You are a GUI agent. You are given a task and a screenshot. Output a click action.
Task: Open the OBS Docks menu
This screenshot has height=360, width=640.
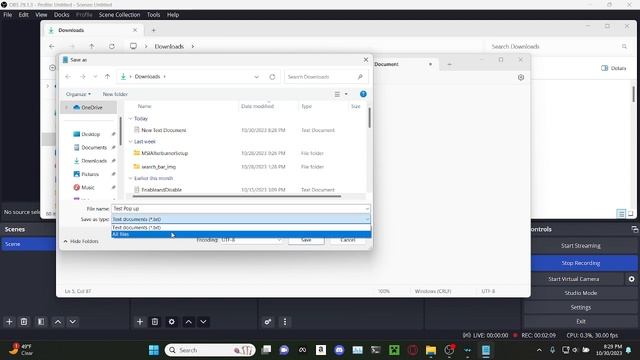click(x=62, y=15)
